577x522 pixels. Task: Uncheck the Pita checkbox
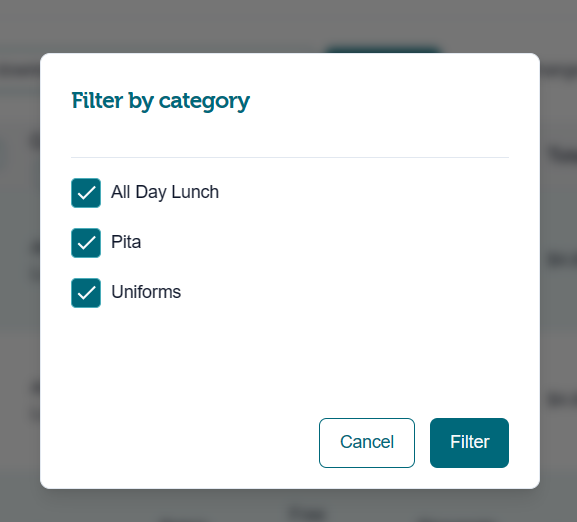pos(86,243)
